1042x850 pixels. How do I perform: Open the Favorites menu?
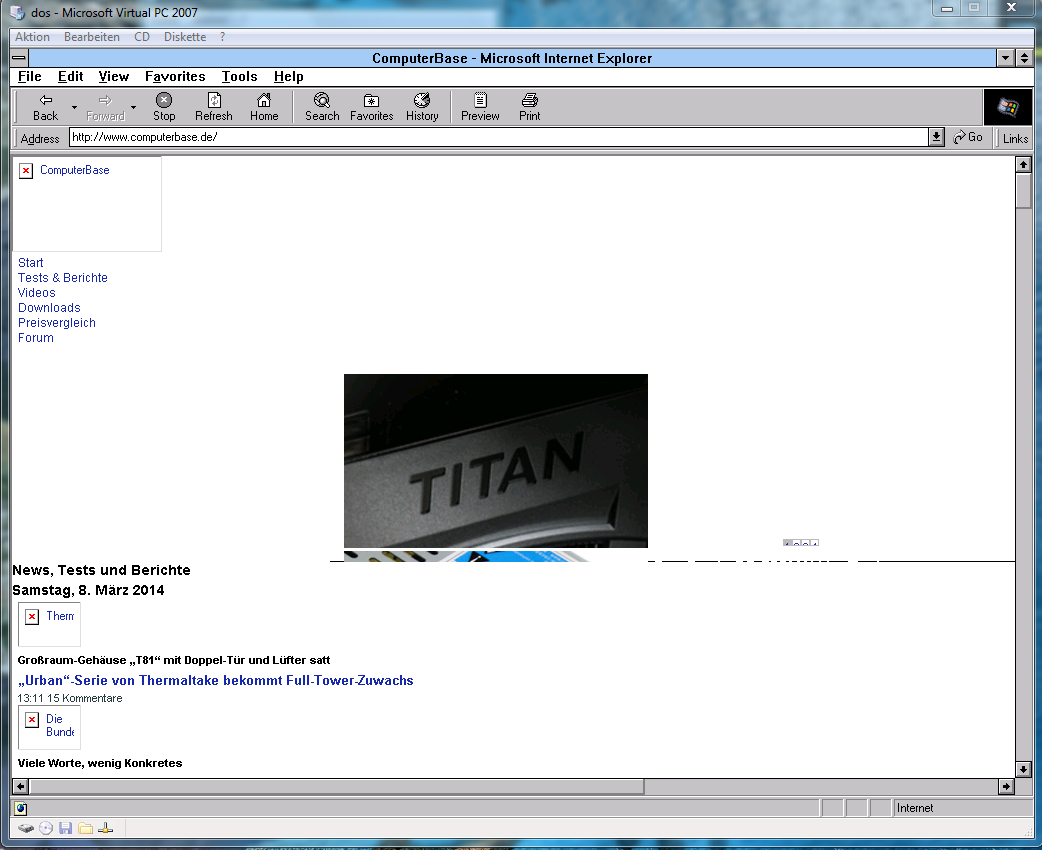click(x=175, y=76)
